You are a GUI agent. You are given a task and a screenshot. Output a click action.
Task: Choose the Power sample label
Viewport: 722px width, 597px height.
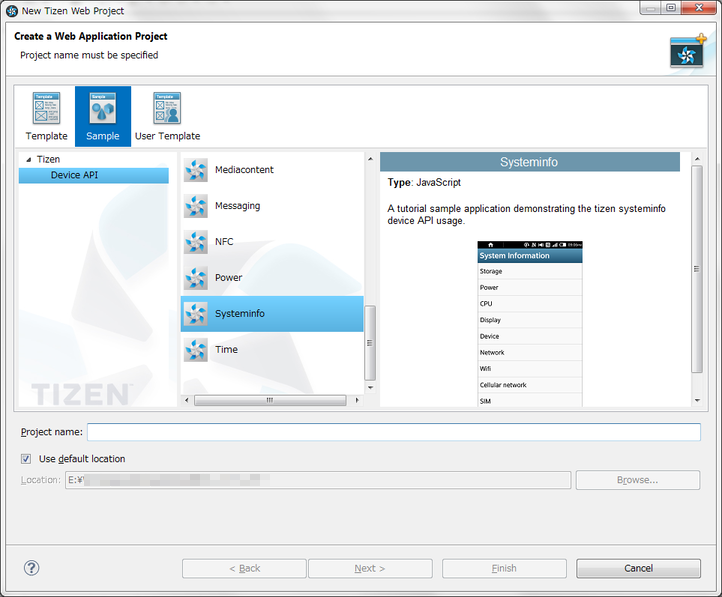pyautogui.click(x=228, y=278)
